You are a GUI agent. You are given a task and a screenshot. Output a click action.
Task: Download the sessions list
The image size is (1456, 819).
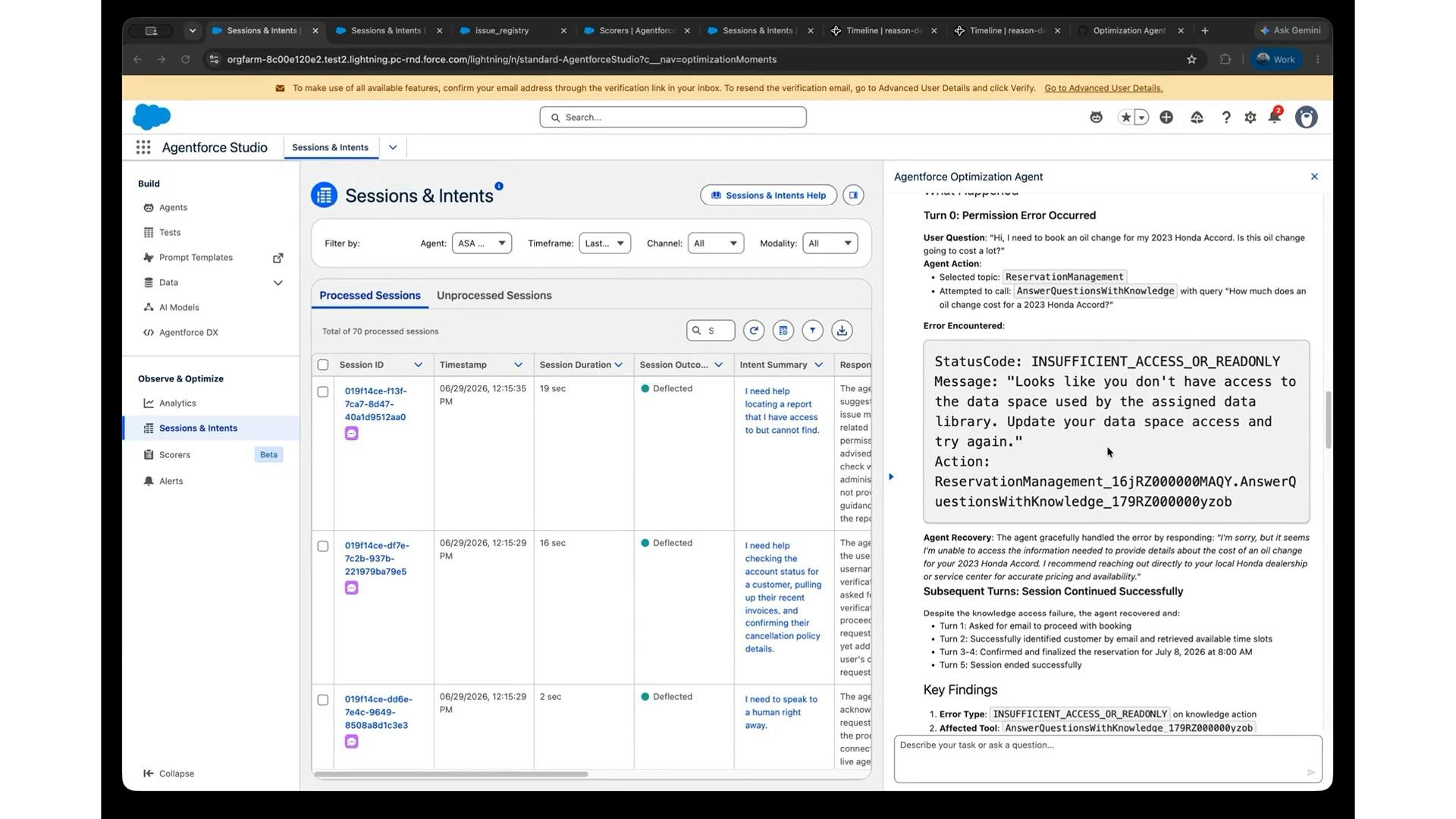pos(842,331)
